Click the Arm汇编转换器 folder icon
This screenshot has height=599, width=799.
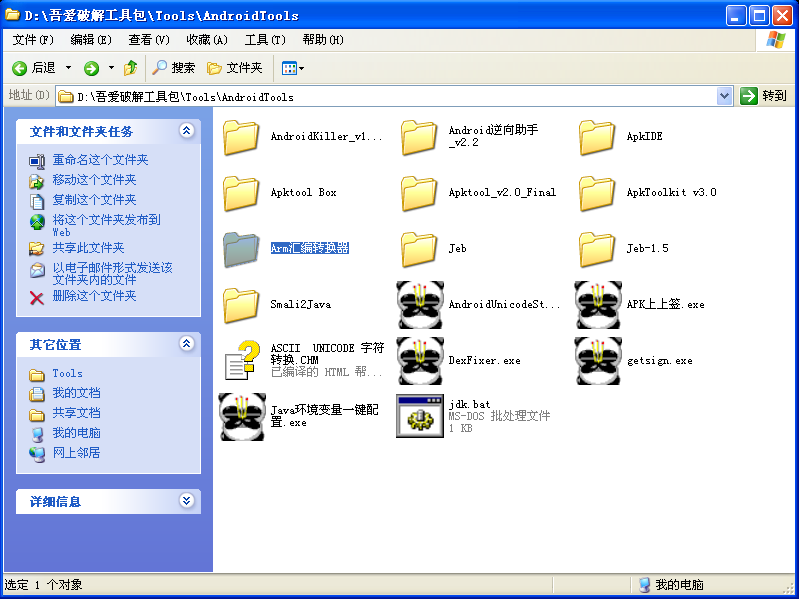click(241, 249)
